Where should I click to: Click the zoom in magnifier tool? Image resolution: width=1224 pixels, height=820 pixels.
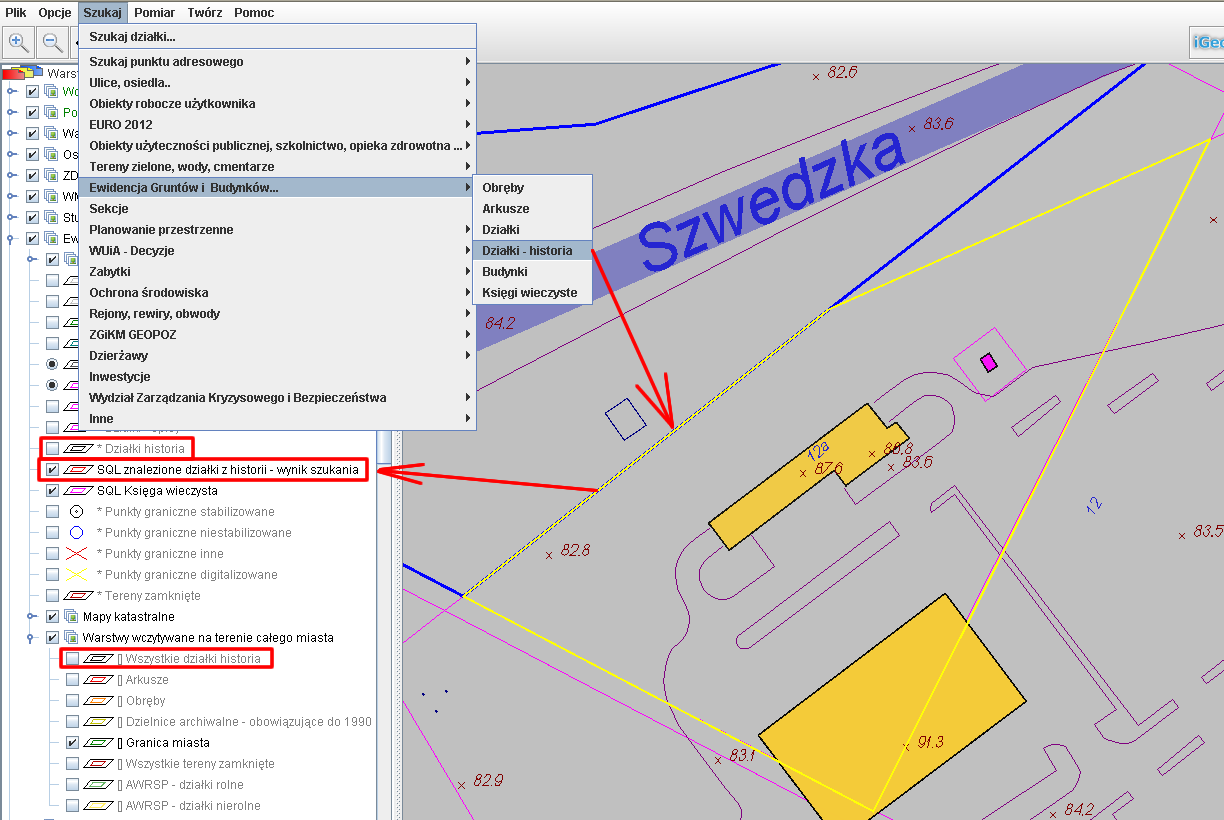tap(19, 43)
